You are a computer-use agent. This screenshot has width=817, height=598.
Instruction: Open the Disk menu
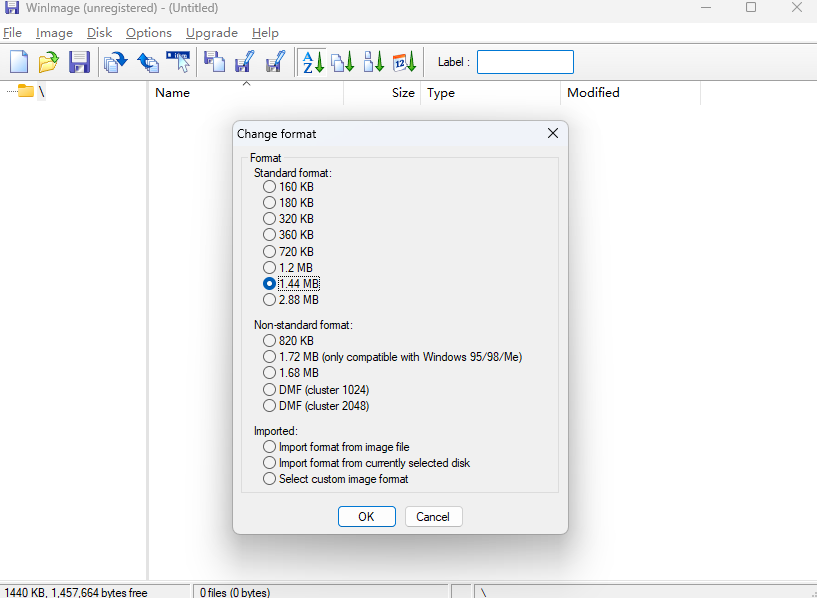click(99, 33)
